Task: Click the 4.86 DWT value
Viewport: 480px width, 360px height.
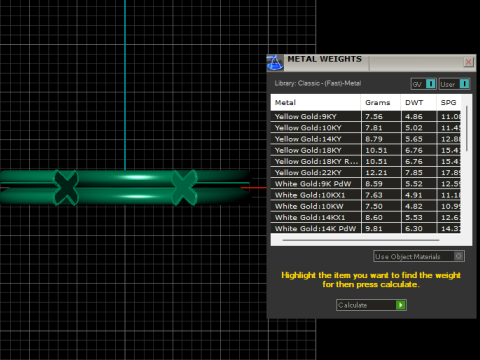Action: pos(414,117)
